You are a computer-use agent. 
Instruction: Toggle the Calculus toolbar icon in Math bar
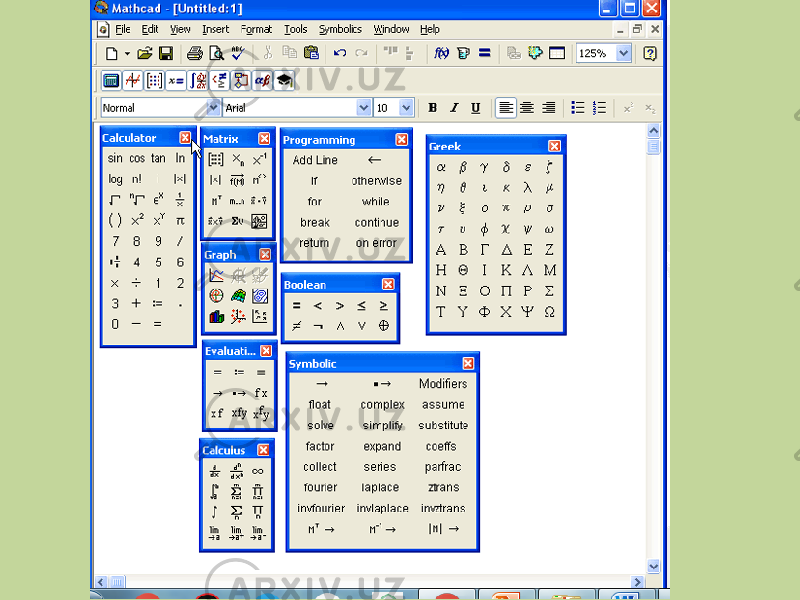pos(197,81)
